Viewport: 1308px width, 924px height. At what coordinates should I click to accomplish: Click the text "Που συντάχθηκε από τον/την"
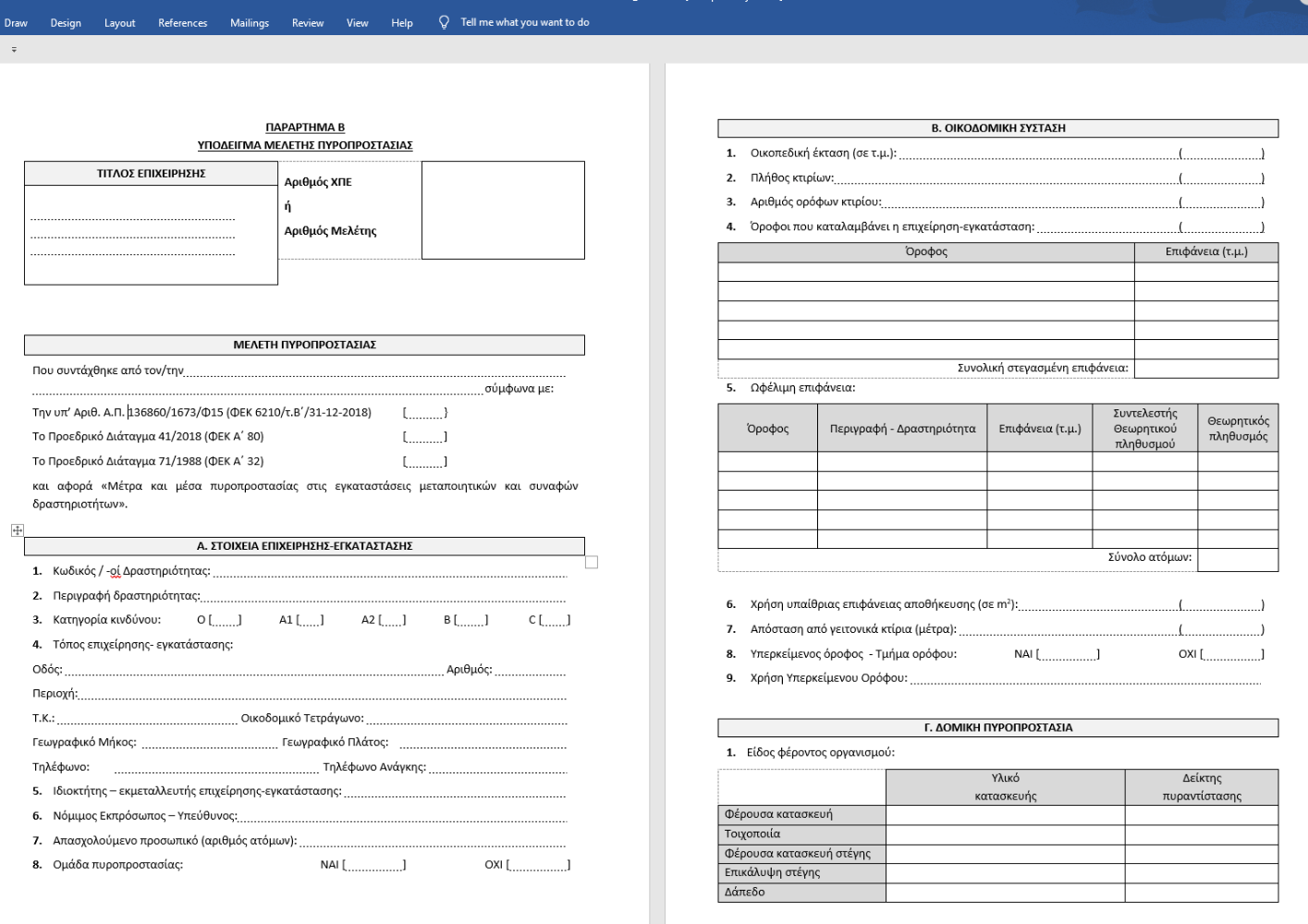point(108,371)
